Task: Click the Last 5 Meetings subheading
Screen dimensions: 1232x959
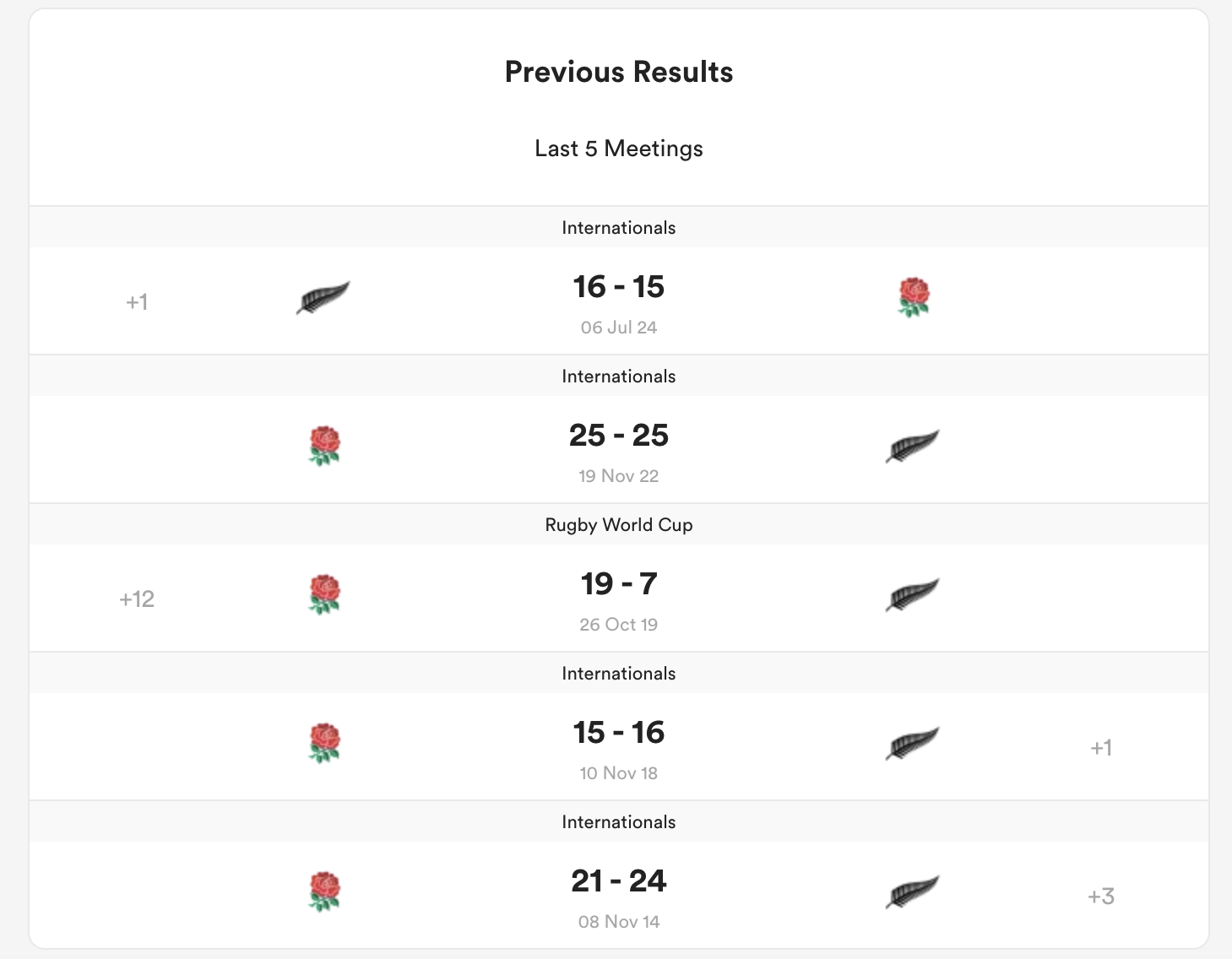Action: tap(618, 149)
